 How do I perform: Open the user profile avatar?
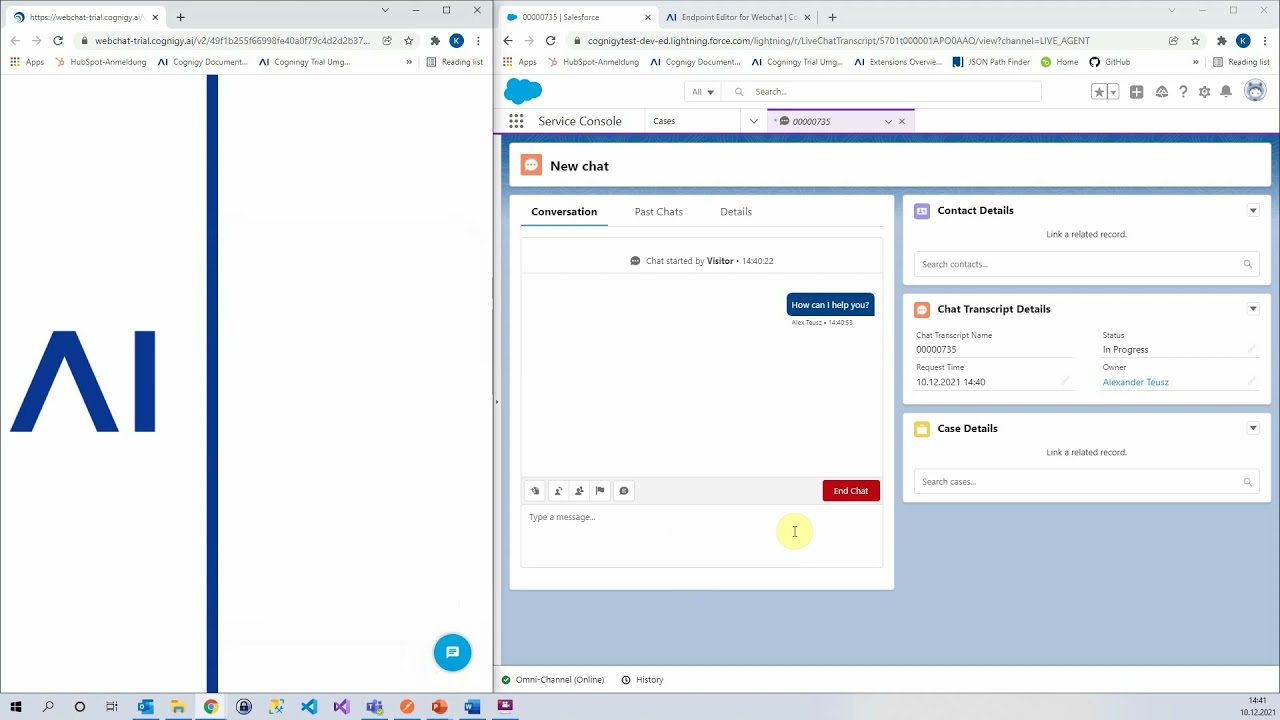point(1255,91)
